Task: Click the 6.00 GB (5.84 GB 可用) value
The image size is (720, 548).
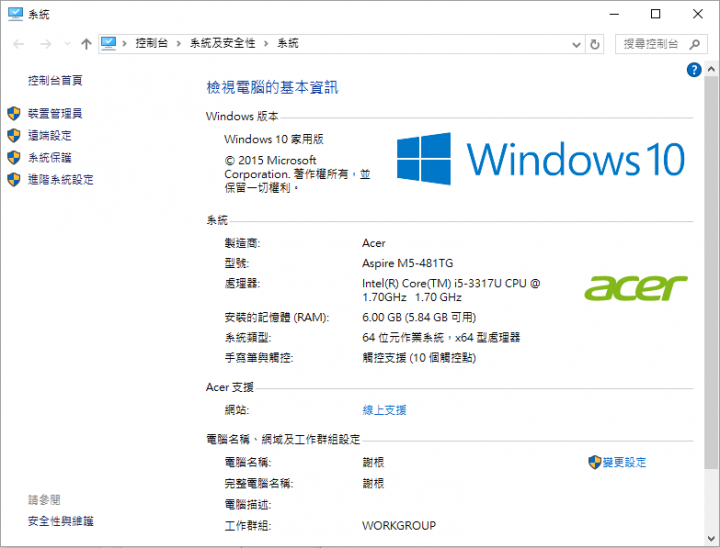Action: [x=419, y=317]
